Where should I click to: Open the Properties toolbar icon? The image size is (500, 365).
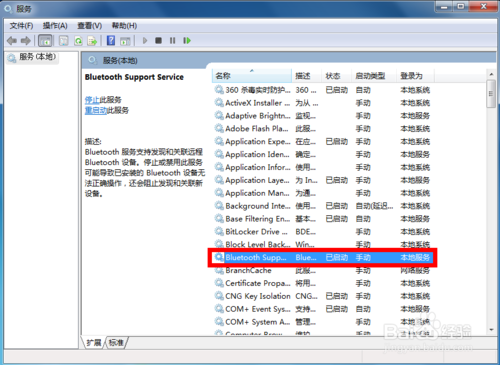tap(63, 41)
